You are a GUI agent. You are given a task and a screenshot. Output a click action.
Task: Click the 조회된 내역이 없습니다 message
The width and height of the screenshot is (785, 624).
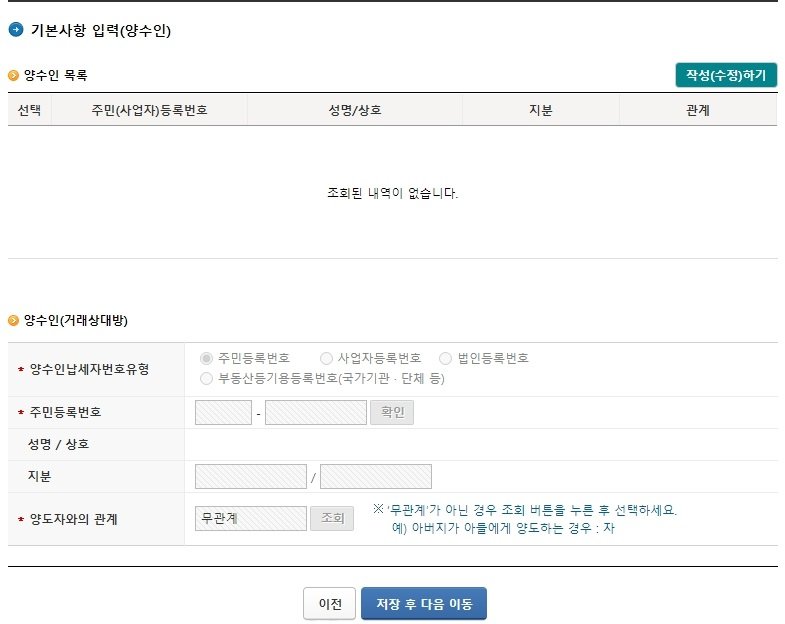(x=392, y=193)
